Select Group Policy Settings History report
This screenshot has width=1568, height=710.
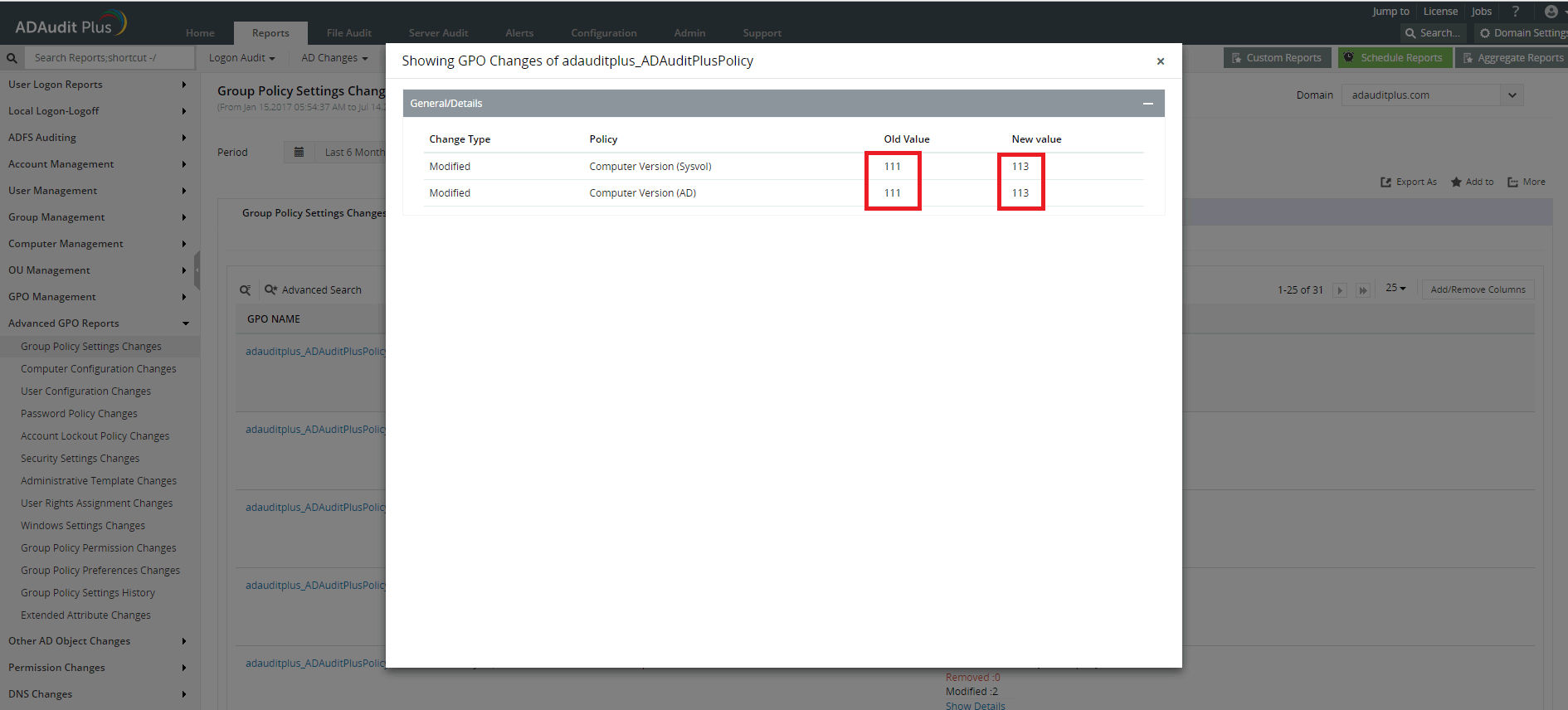[88, 593]
